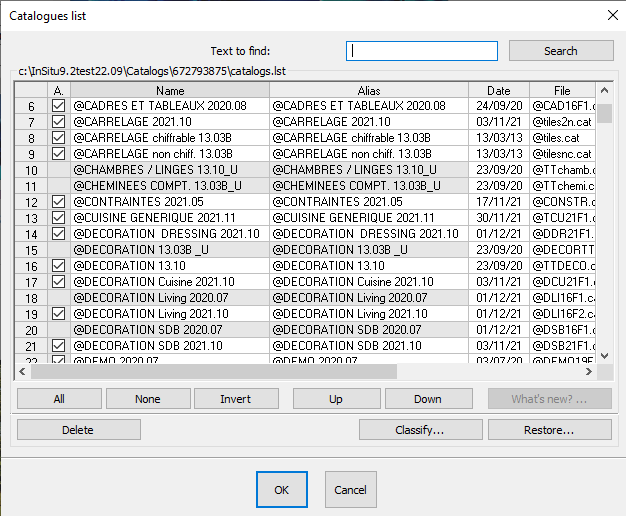Screen dimensions: 626x516
Task: Toggle checkbox for @CONTRAINTES 2021.05 row
Action: [x=58, y=202]
